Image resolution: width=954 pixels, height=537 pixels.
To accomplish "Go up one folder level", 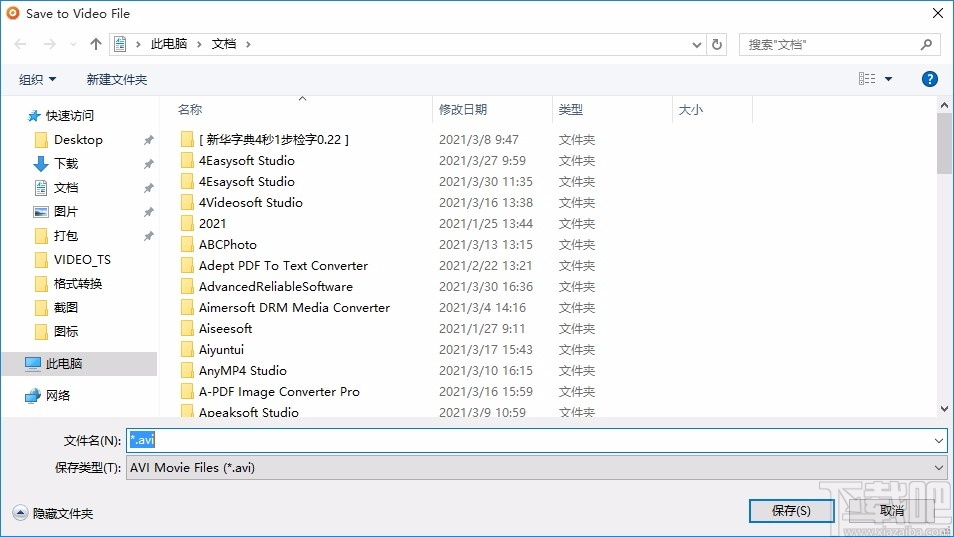I will [x=96, y=44].
